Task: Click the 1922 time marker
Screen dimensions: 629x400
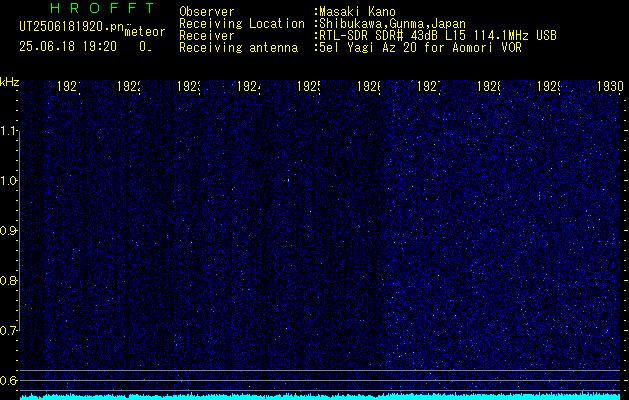Action: [129, 86]
